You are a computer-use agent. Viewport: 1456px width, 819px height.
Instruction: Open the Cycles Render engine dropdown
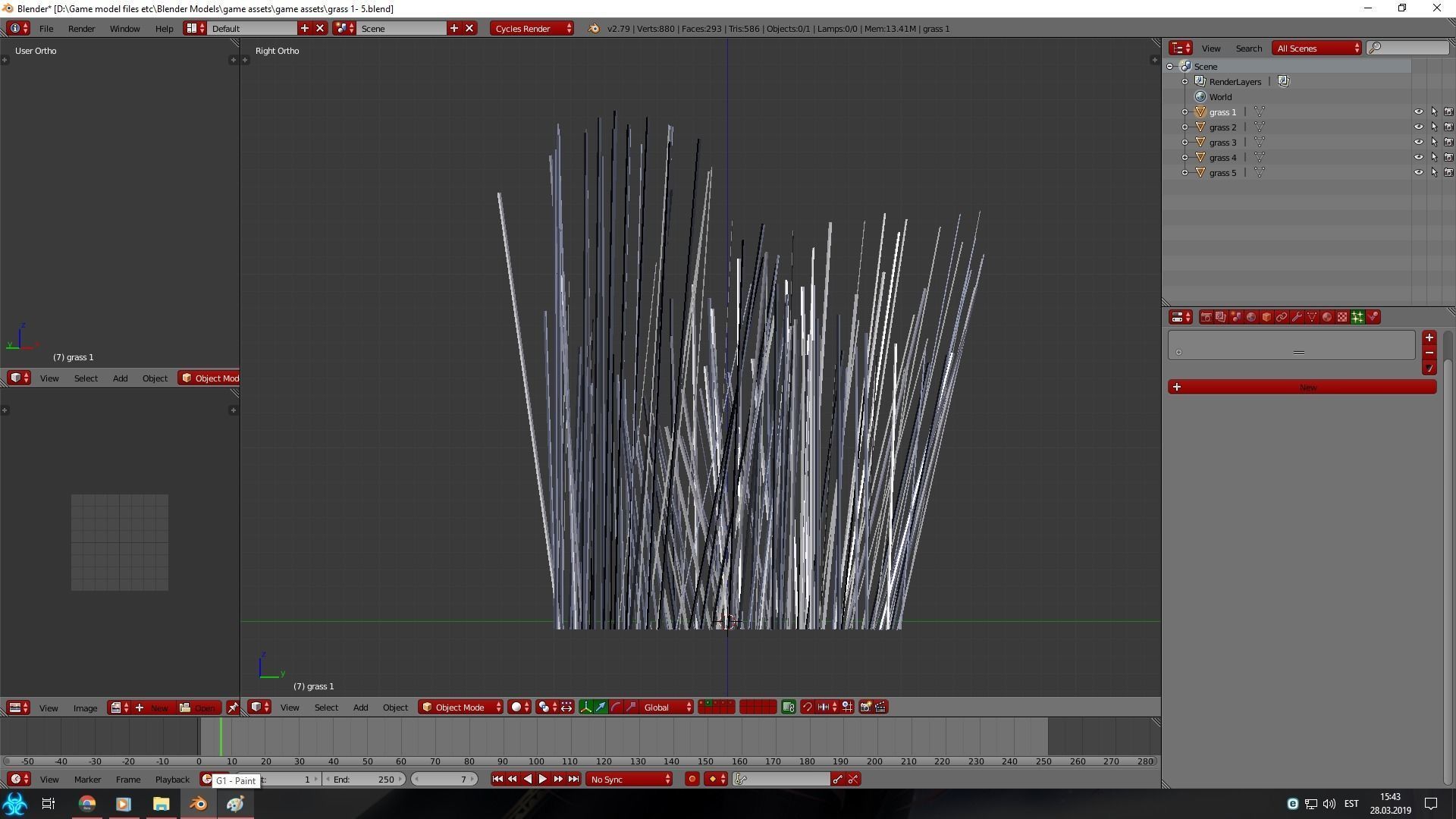531,28
